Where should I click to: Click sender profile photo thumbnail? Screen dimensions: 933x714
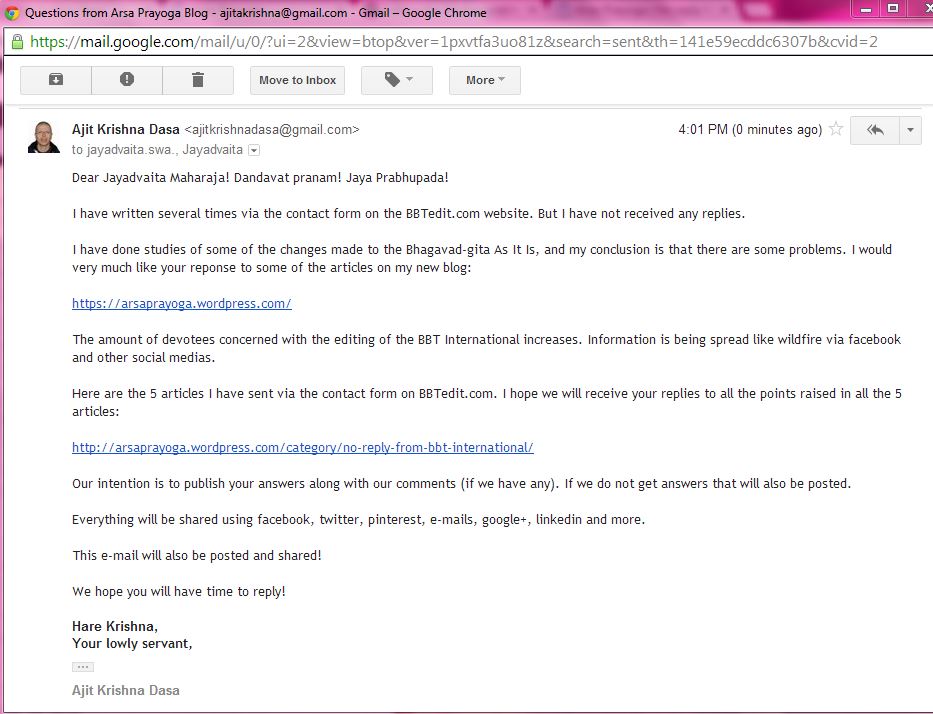click(44, 137)
